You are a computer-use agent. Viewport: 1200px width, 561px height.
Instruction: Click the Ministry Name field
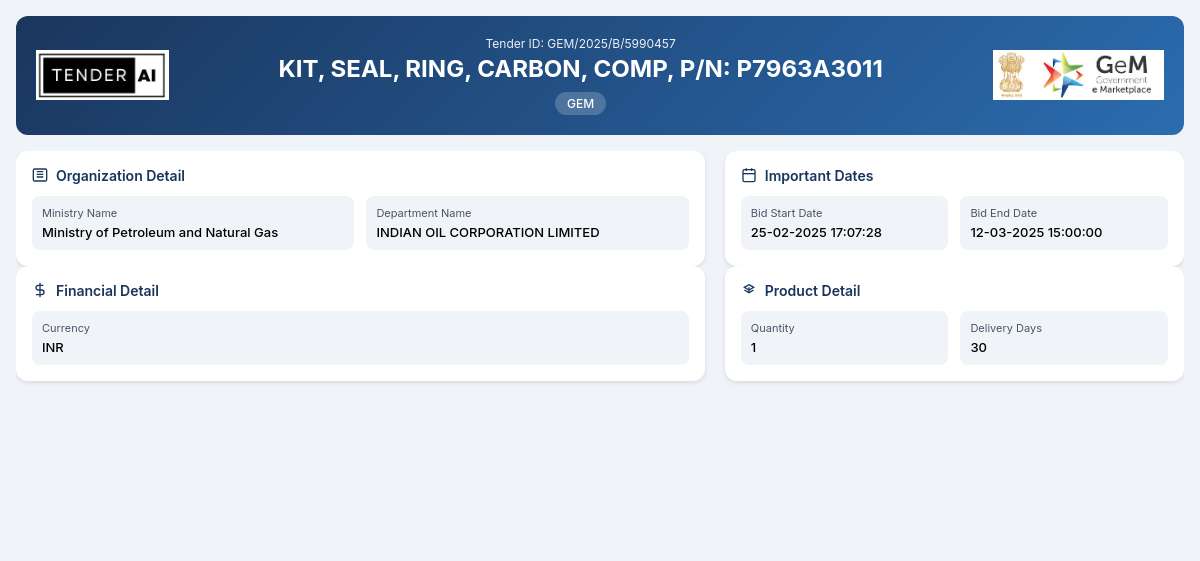point(193,223)
